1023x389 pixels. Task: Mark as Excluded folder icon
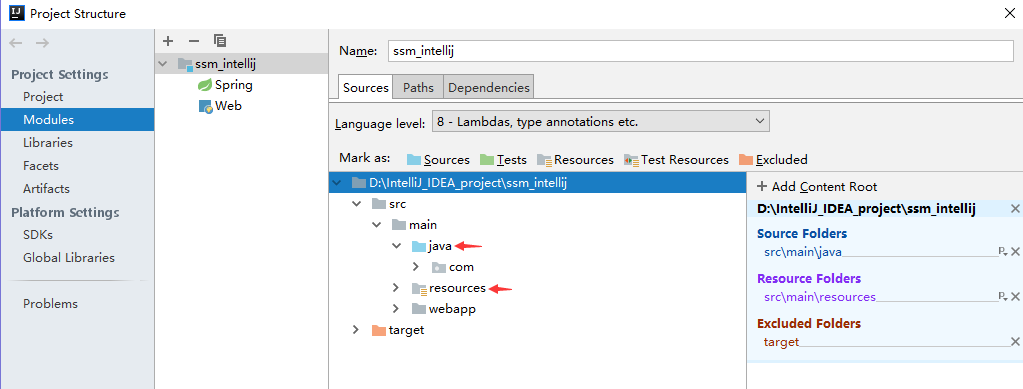coord(746,160)
